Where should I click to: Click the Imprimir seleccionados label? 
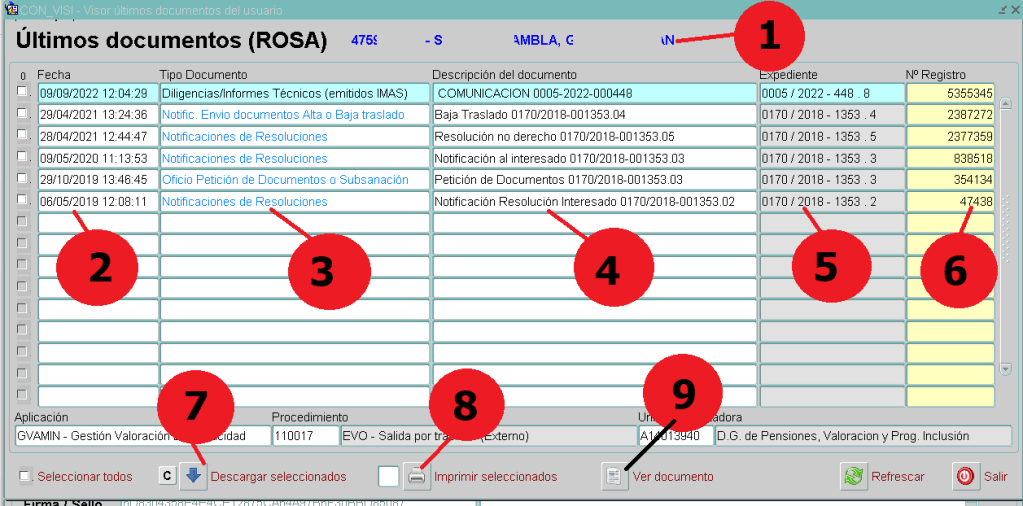[495, 477]
